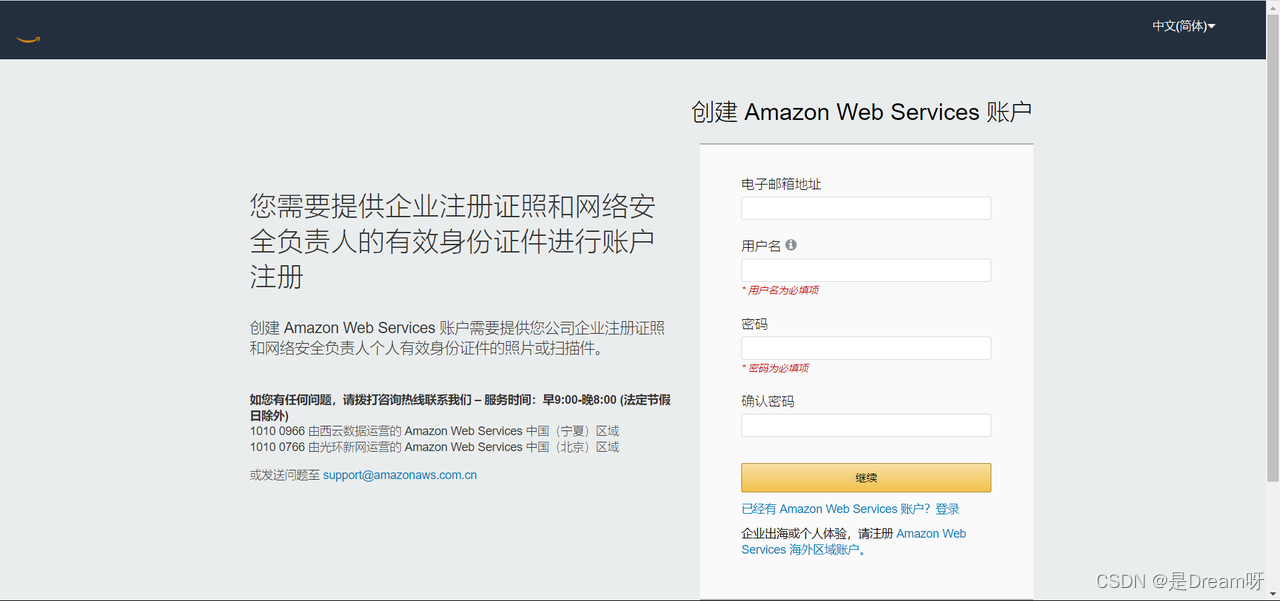1280x601 pixels.
Task: Open the Amazon Web Services 海外区域账户 link
Action: (853, 542)
